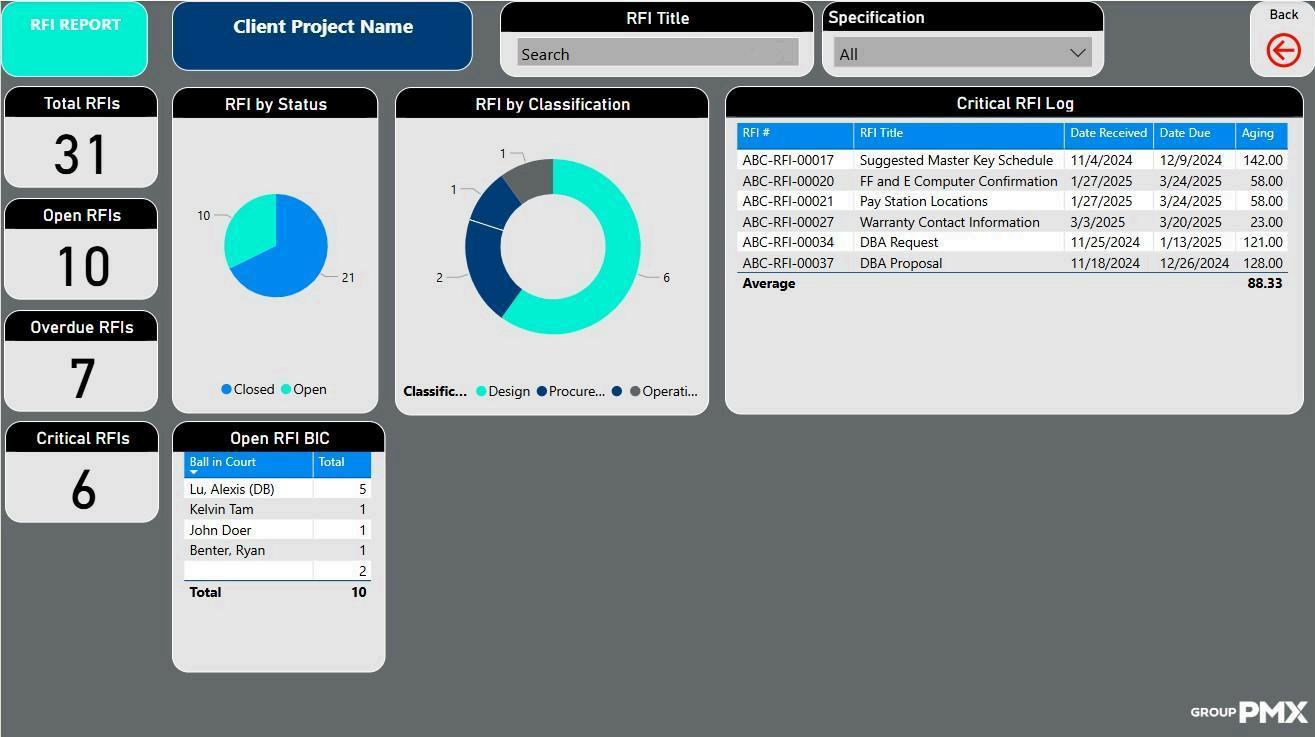Sort by the Date Received column header
The width and height of the screenshot is (1315, 737).
point(1108,134)
